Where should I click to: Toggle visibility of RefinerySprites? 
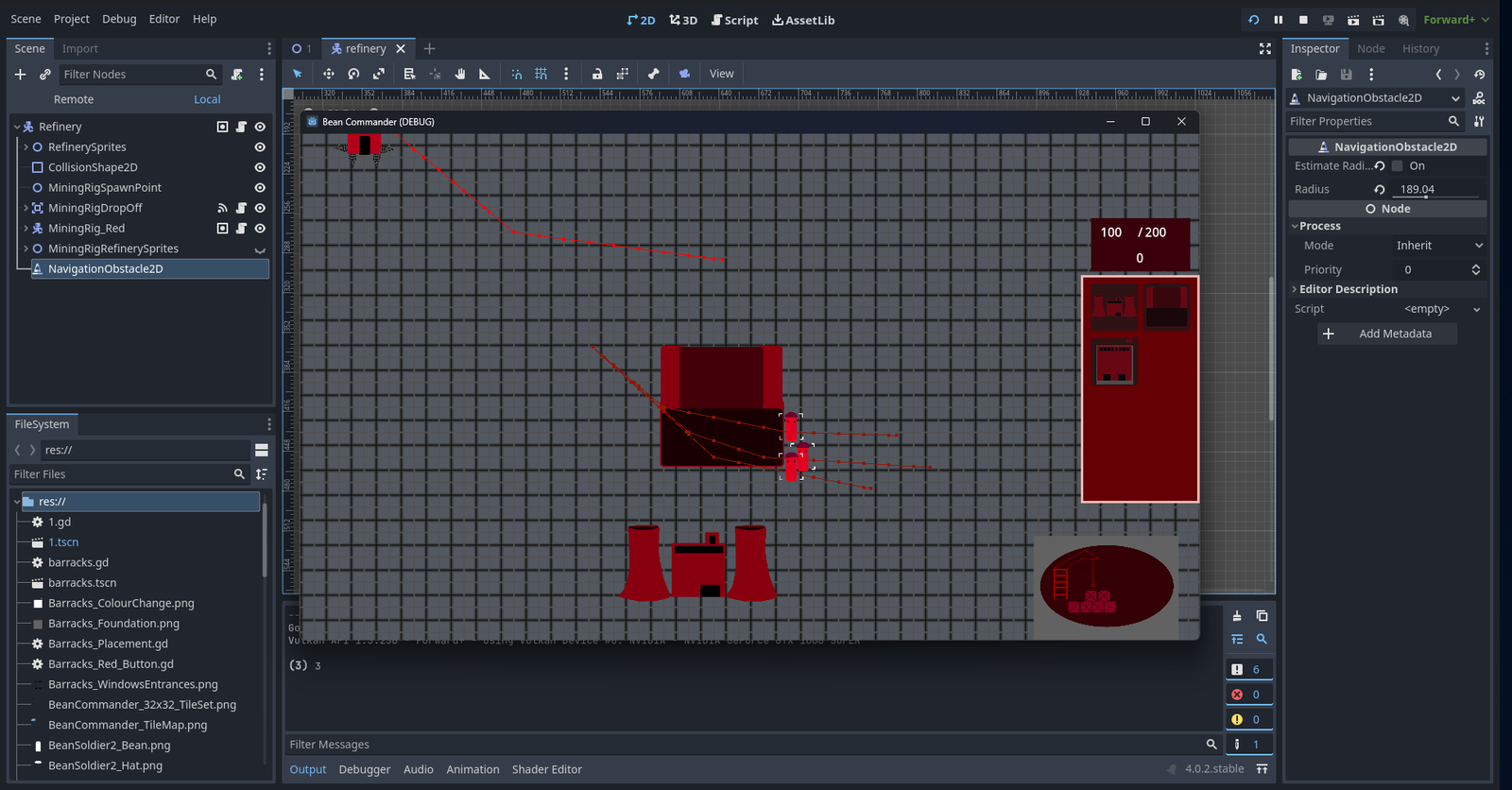[x=260, y=147]
